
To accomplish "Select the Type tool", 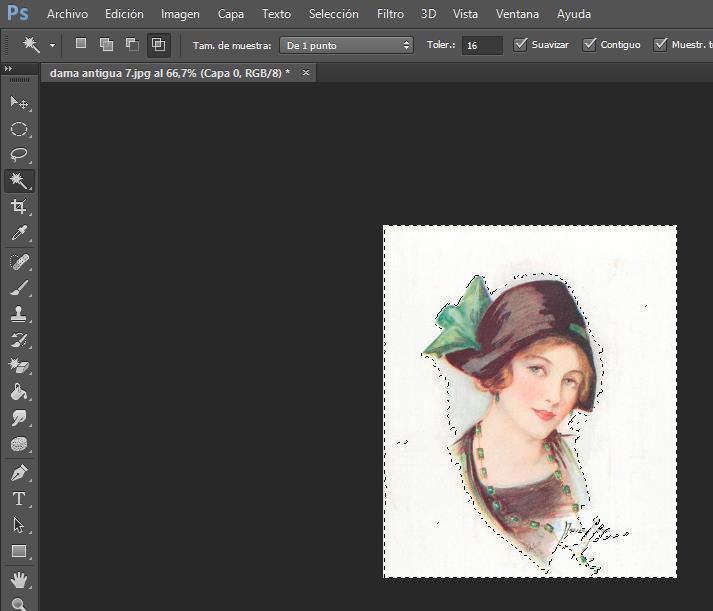I will tap(19, 499).
